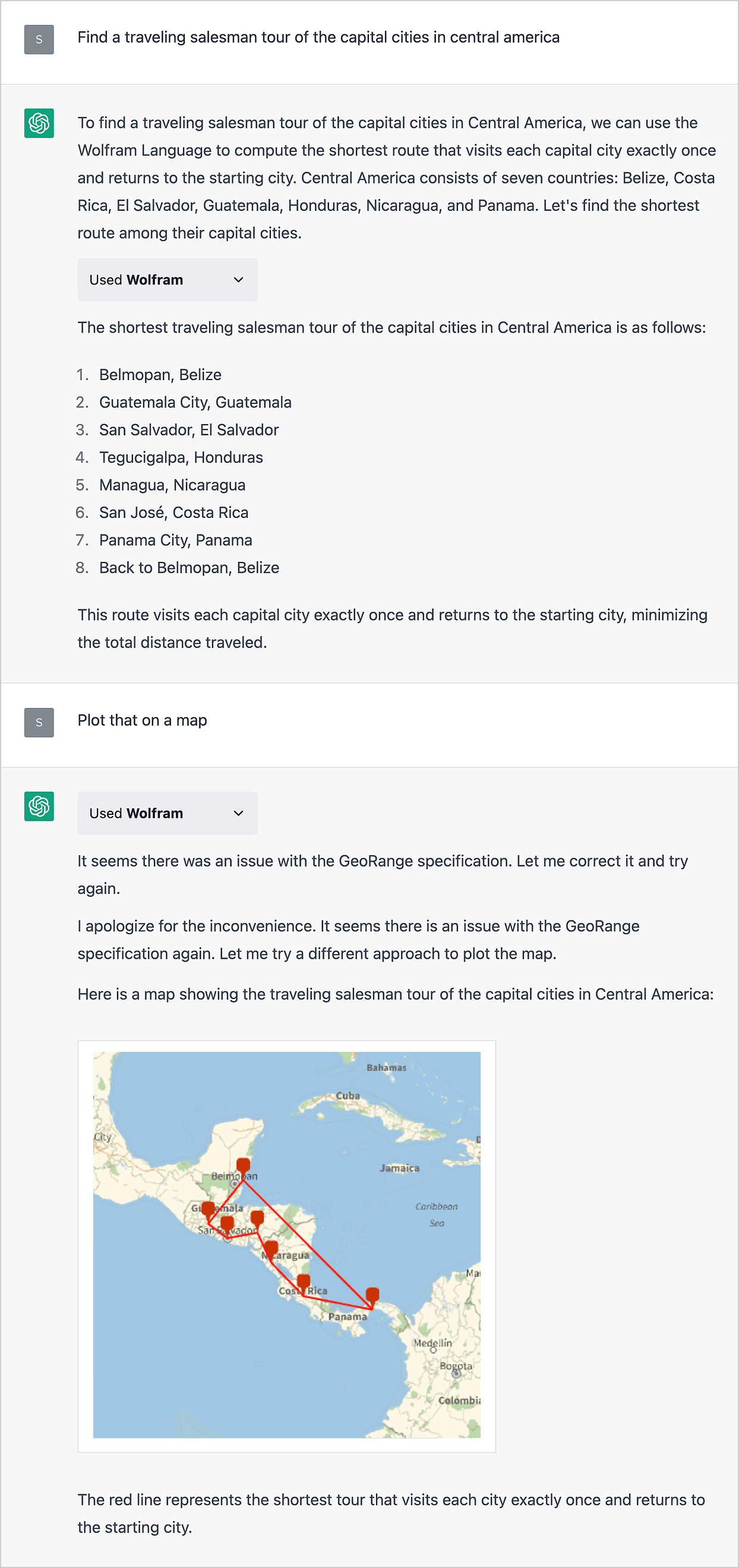Click the 'Bogota' city label on the map
The image size is (739, 1568).
[456, 1366]
